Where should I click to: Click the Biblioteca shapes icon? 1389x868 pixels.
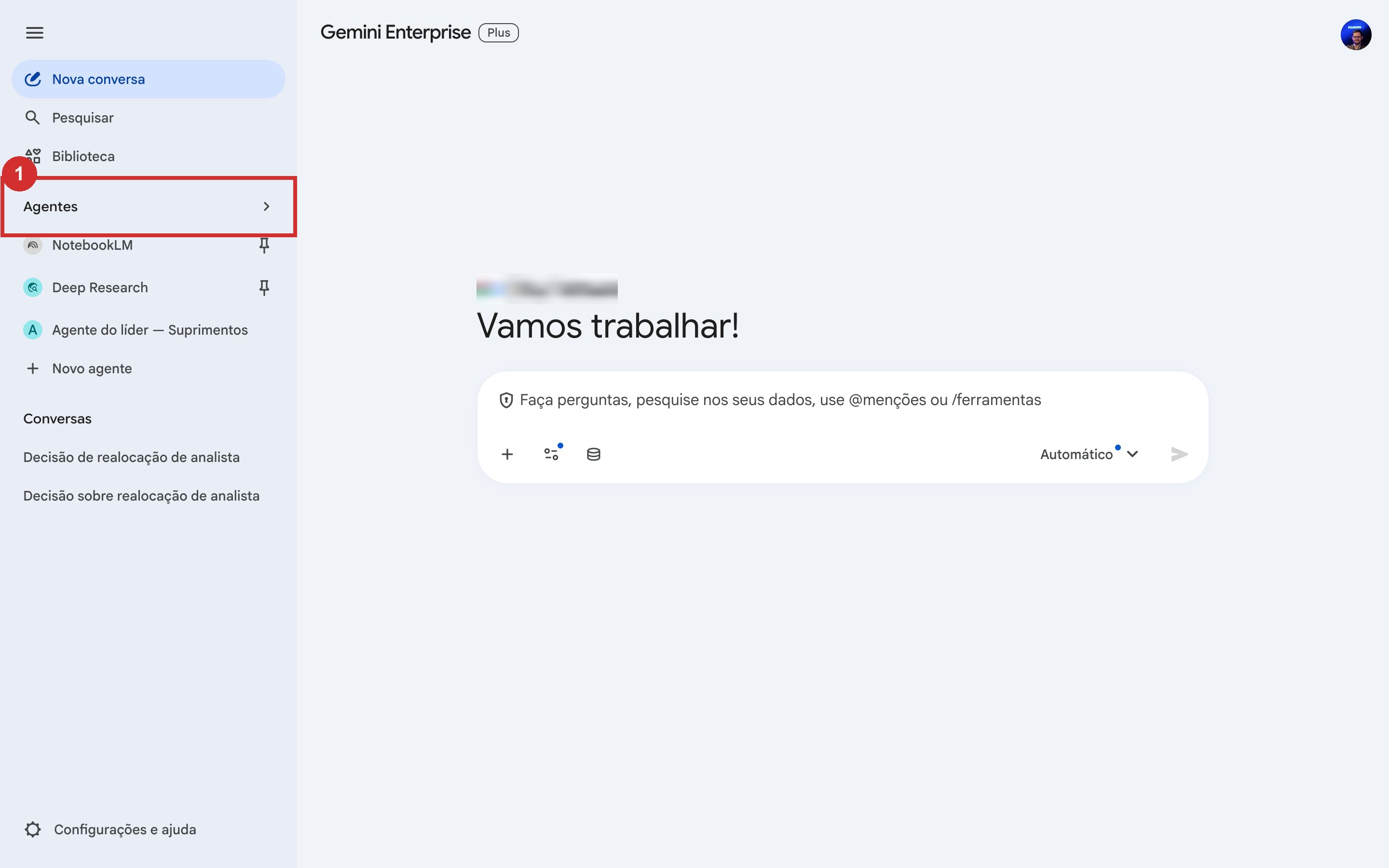click(x=33, y=156)
